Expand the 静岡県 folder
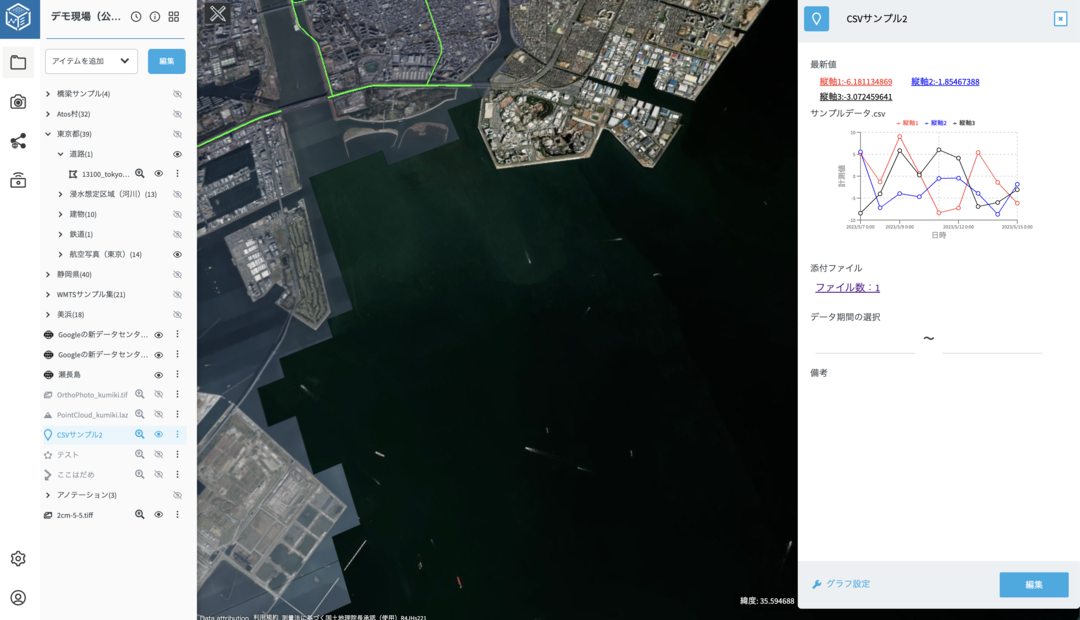Image resolution: width=1080 pixels, height=620 pixels. [48, 274]
